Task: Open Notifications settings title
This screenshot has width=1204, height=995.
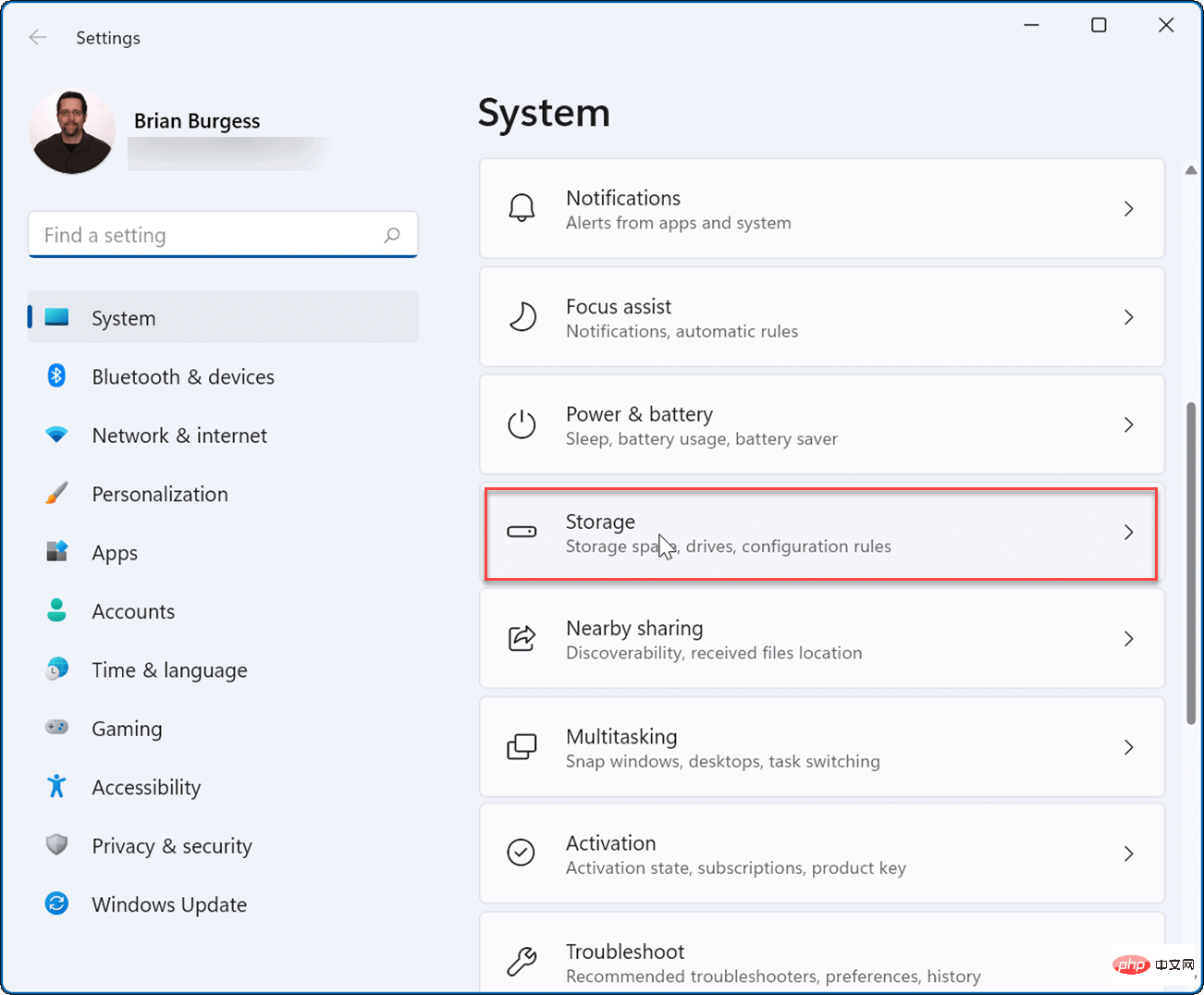Action: click(x=622, y=198)
